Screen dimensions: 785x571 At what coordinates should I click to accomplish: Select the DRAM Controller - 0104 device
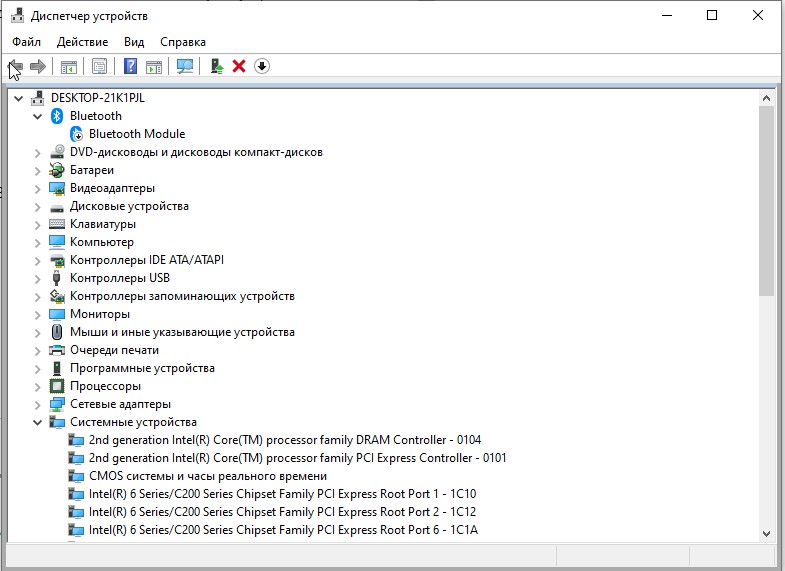pyautogui.click(x=285, y=440)
